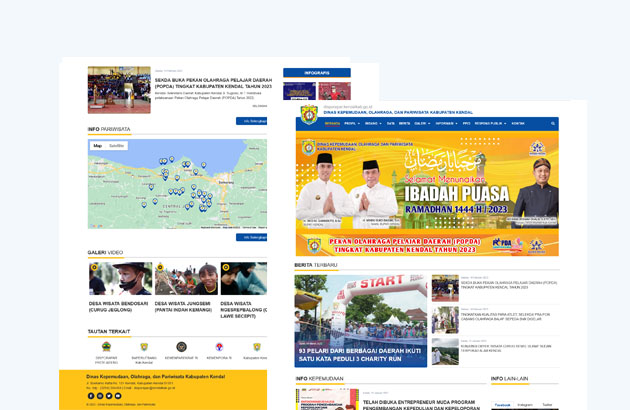The height and width of the screenshot is (410, 630).
Task: Go to the Beranda menu item
Action: pos(332,123)
